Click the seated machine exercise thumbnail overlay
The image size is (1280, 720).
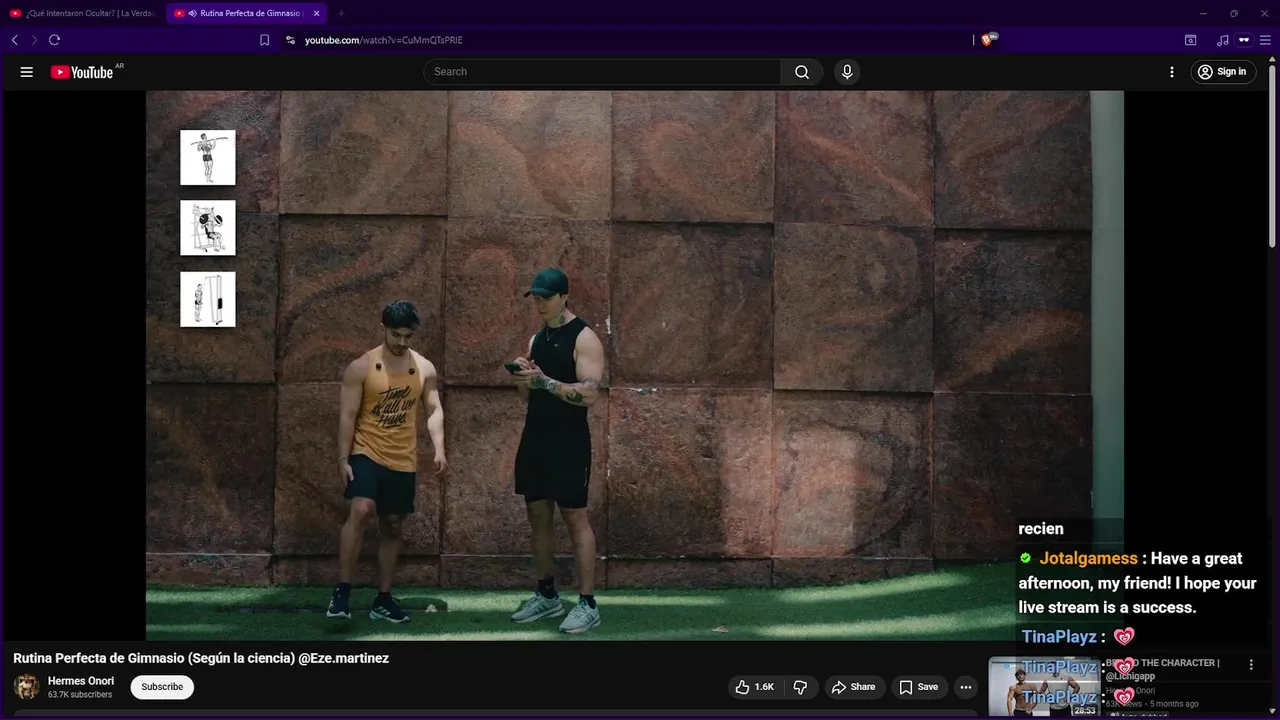click(208, 228)
